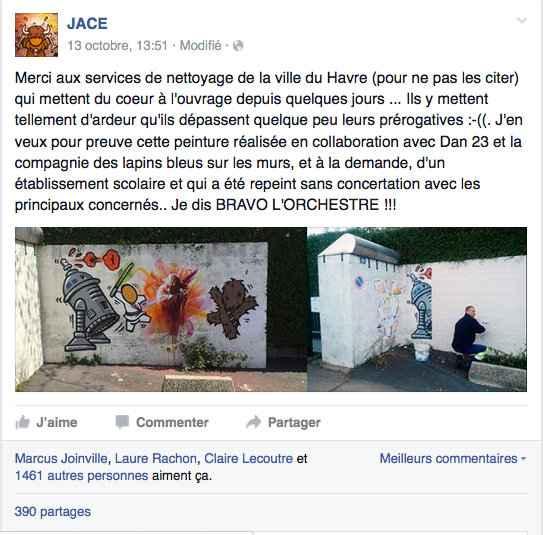Open the Meilleurs commentaires sort dropdown
This screenshot has height=535, width=543.
tap(453, 458)
